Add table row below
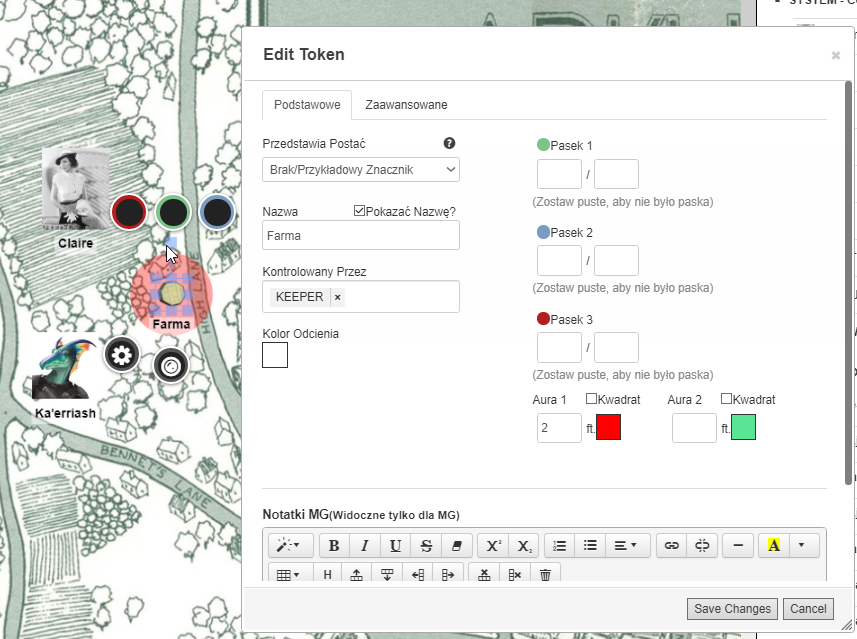The width and height of the screenshot is (857, 639). point(387,574)
